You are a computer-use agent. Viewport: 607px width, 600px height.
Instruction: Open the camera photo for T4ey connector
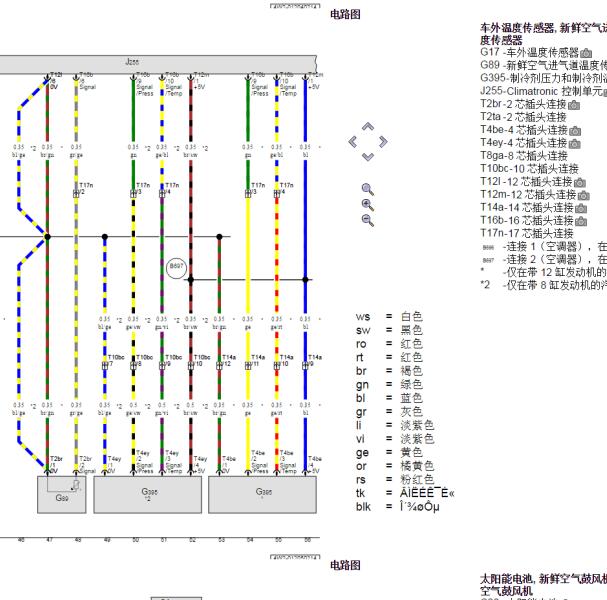coord(574,144)
